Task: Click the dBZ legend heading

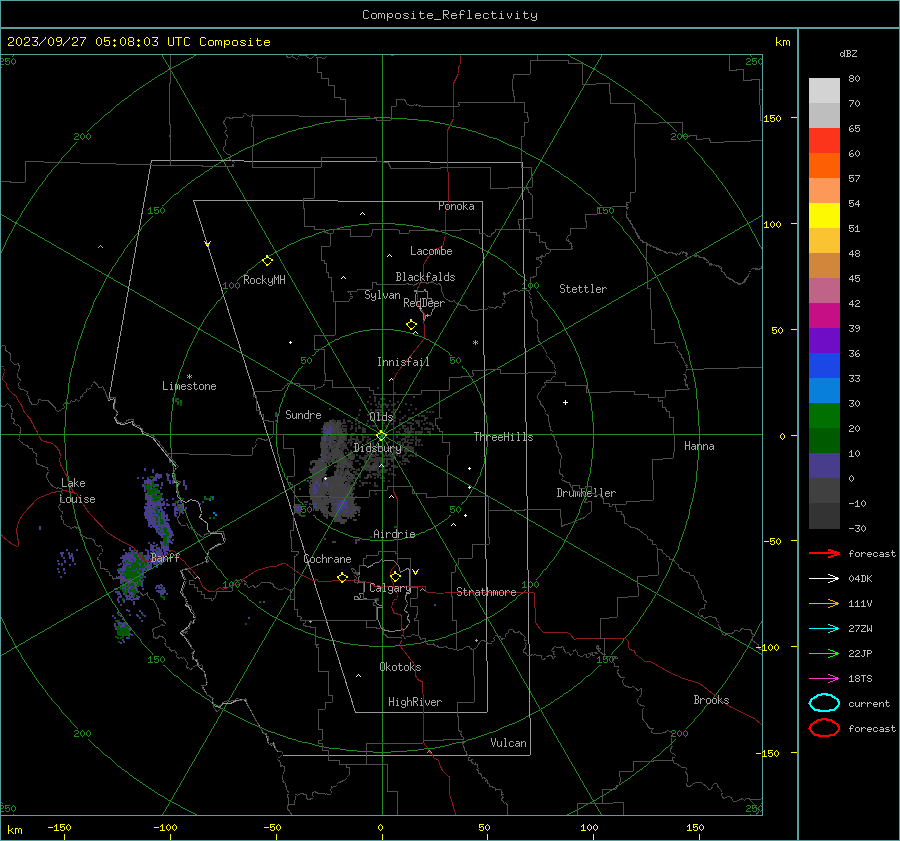Action: [x=848, y=53]
